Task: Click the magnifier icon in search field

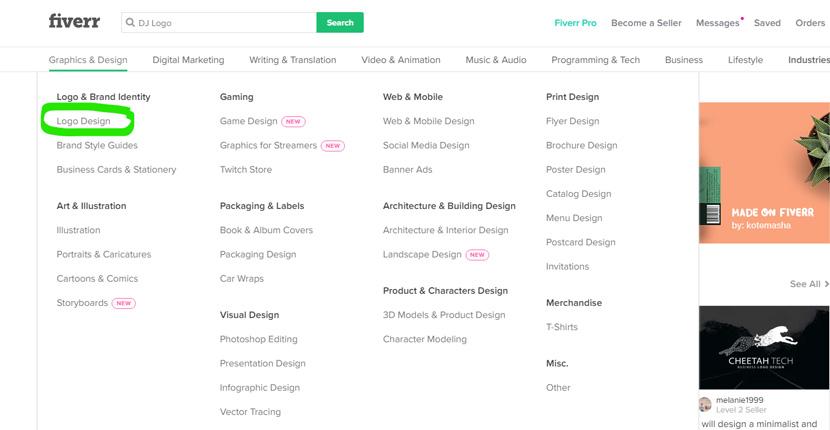Action: pyautogui.click(x=130, y=23)
